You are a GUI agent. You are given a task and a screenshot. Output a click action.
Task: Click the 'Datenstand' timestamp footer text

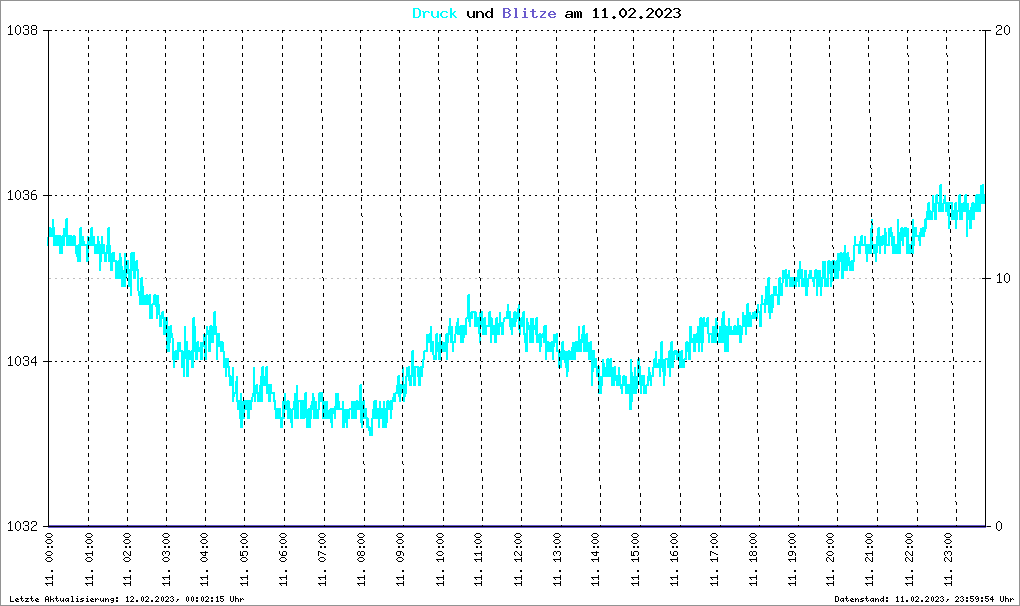coord(924,599)
